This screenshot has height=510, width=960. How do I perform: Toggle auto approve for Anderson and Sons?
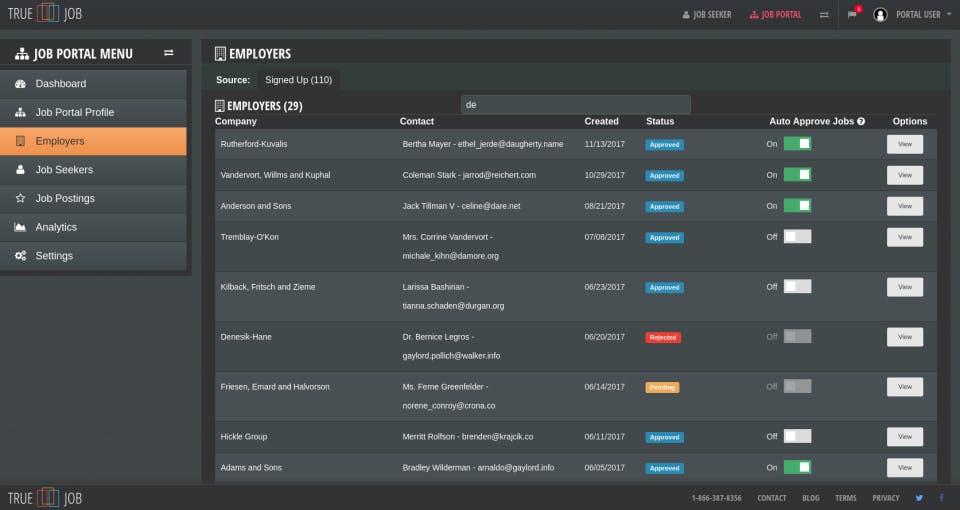797,206
